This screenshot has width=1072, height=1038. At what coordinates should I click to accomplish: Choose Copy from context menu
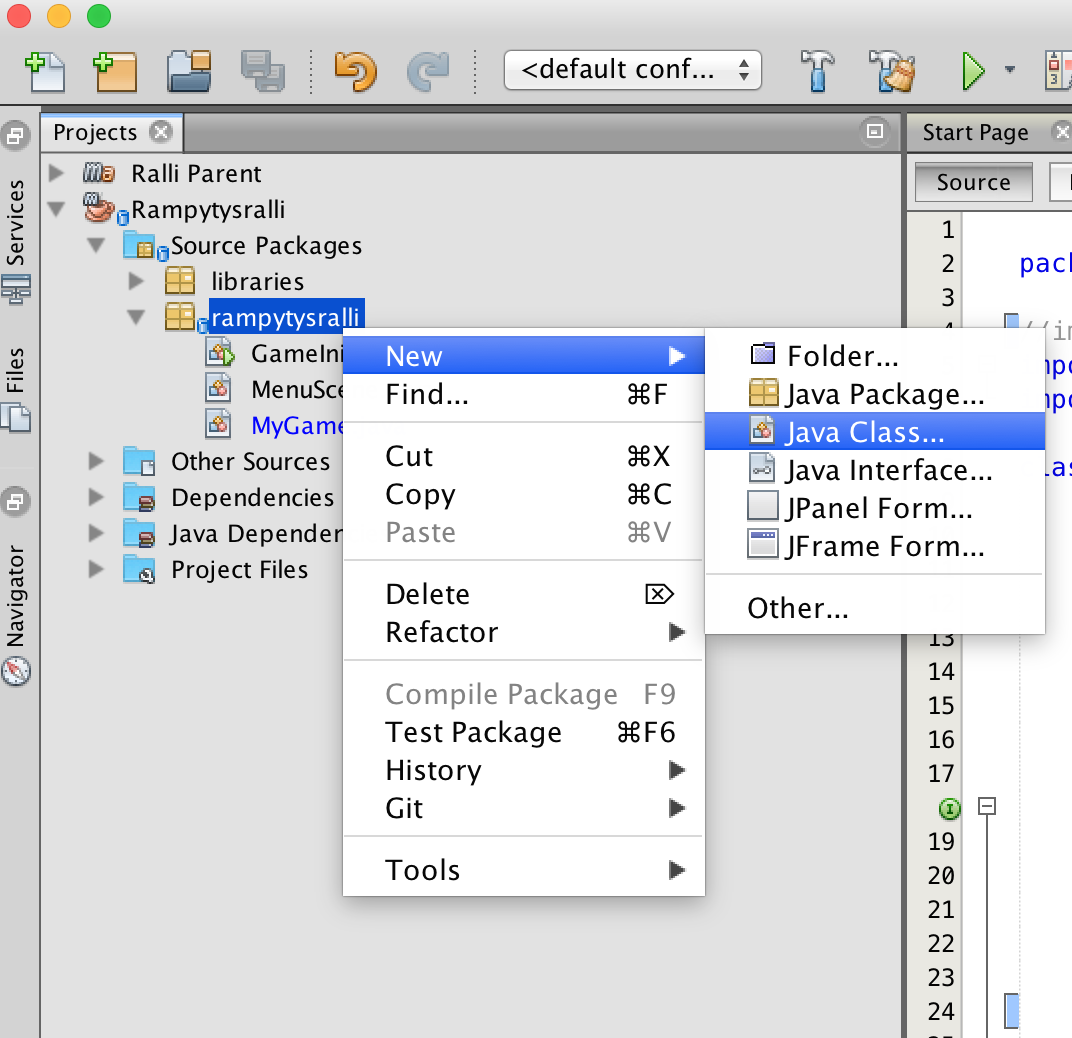(524, 494)
